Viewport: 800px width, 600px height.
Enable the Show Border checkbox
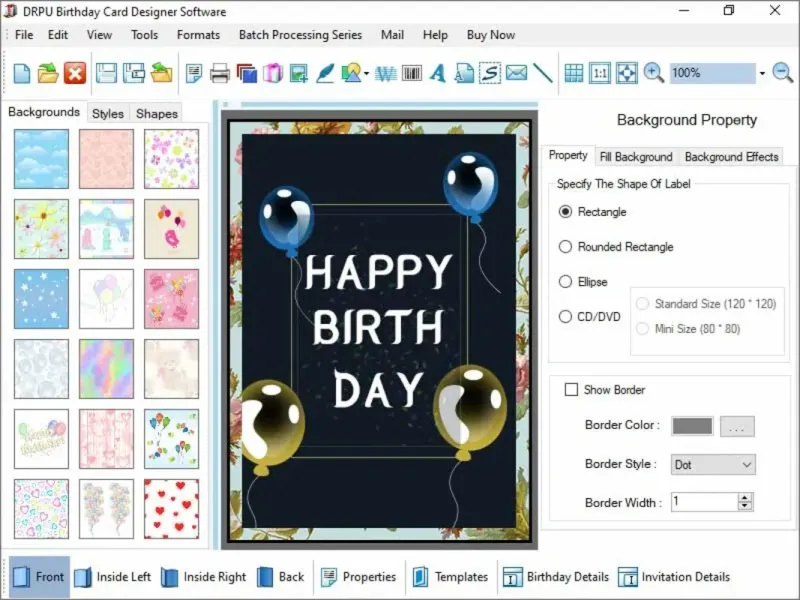pos(571,390)
